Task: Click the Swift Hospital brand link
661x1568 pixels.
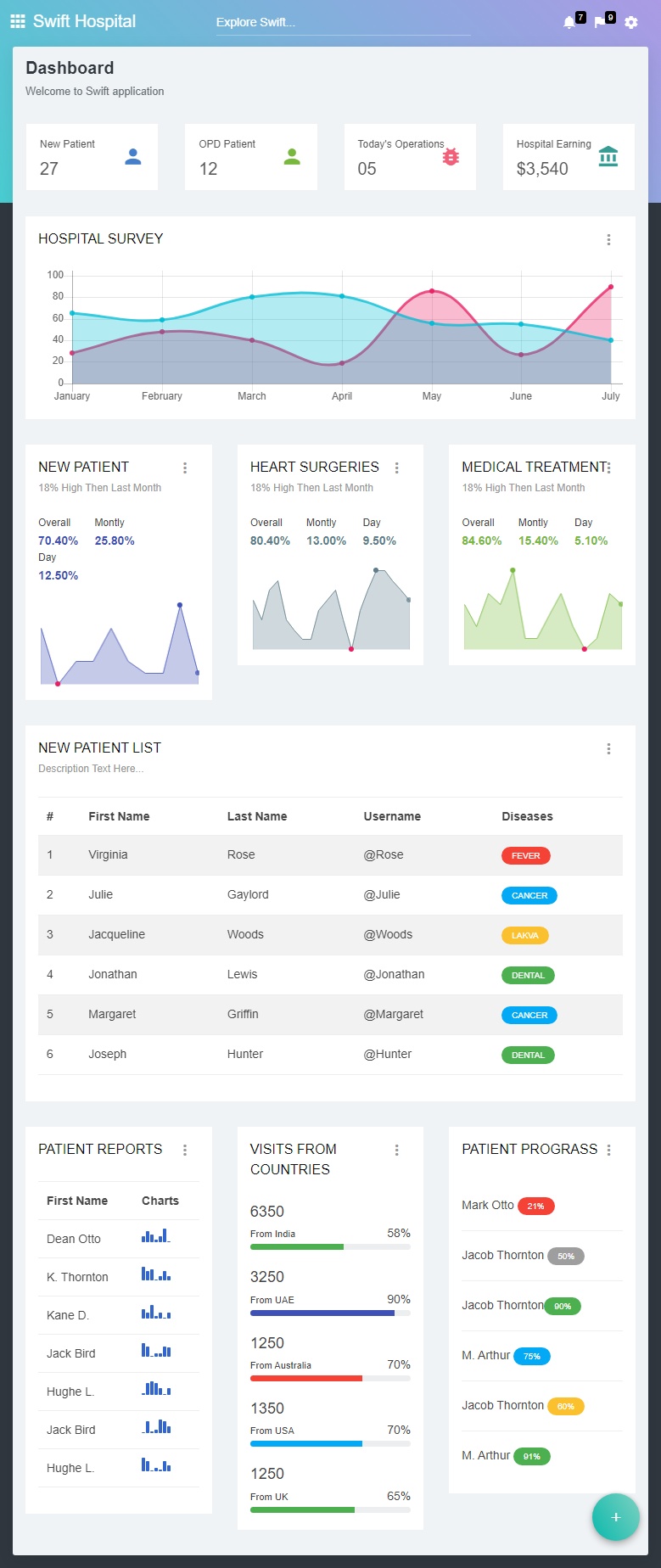Action: [x=84, y=21]
